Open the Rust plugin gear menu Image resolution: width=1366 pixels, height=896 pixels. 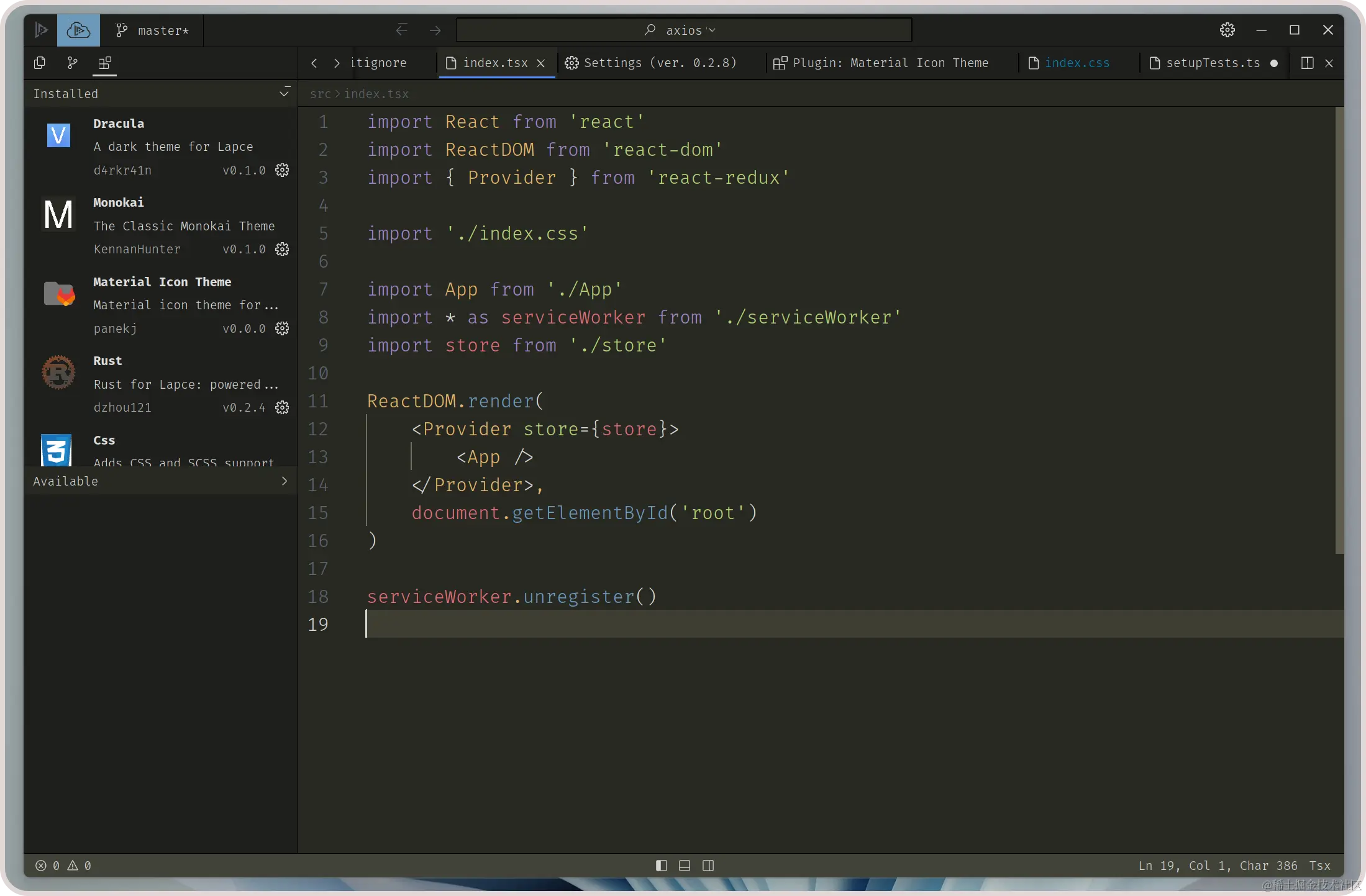point(282,407)
